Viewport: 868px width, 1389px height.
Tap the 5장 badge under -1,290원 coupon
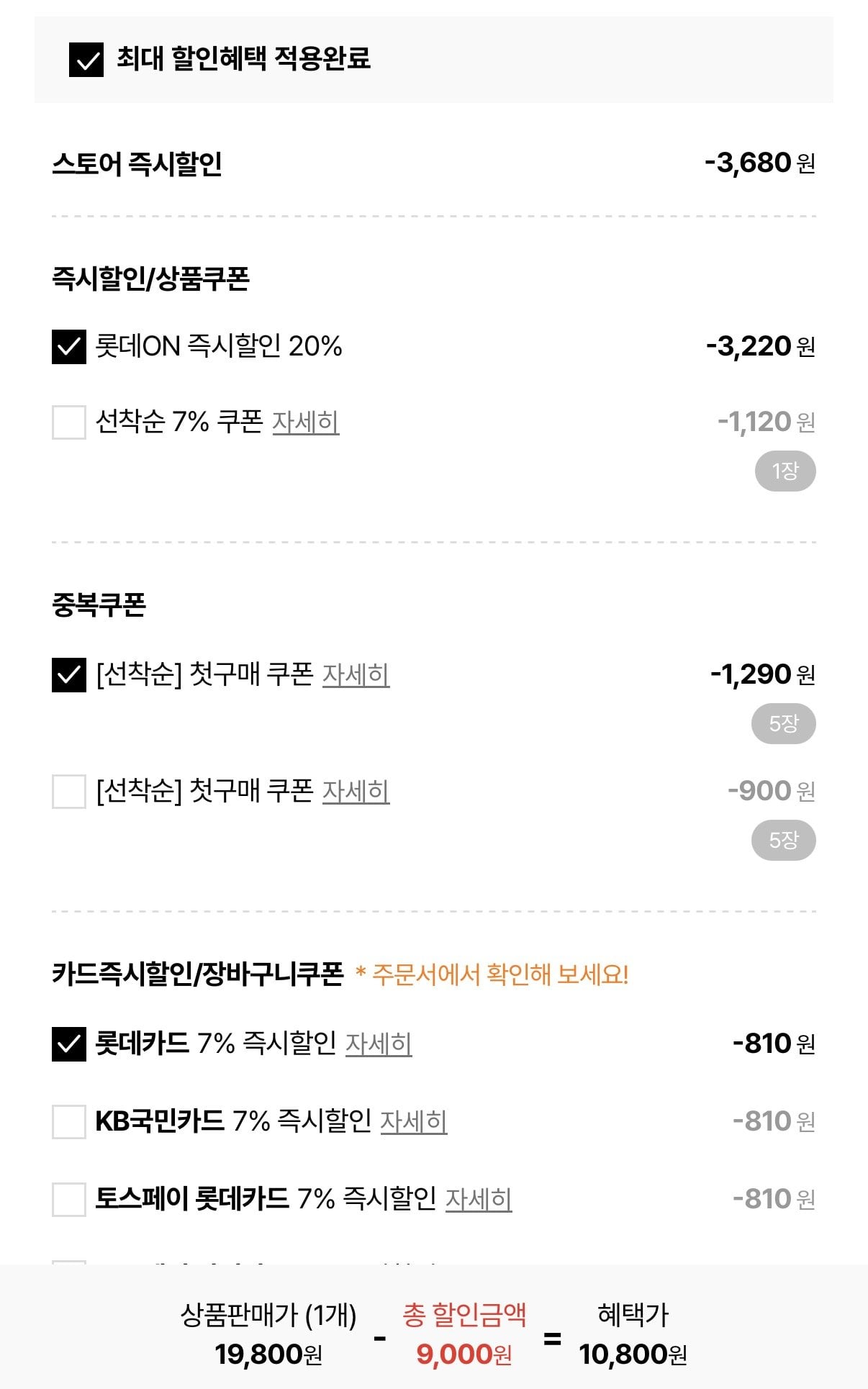pos(784,724)
